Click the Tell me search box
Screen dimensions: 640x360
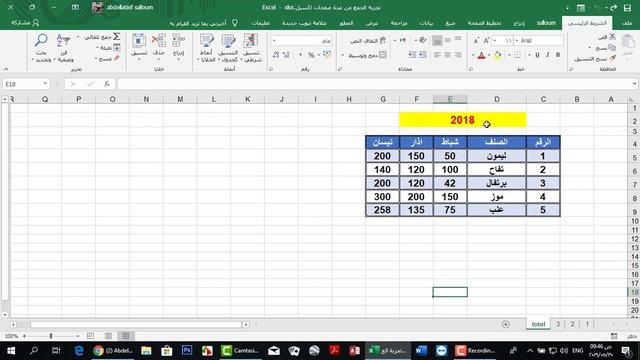pos(203,23)
